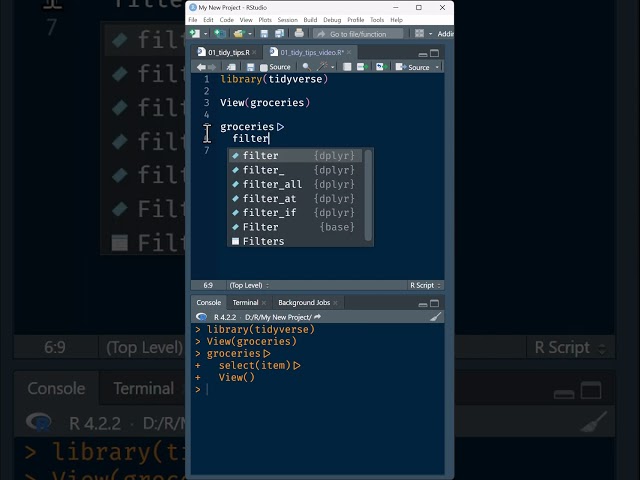
Task: Open the Debug menu
Action: click(x=332, y=20)
